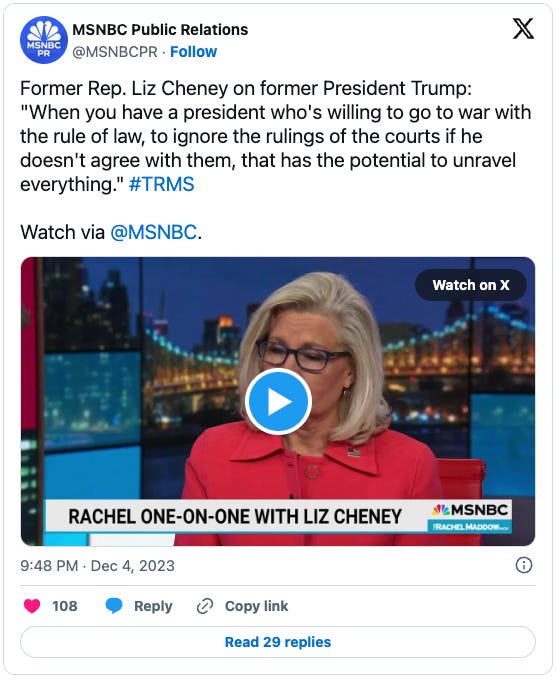Click the Watch on X button
The image size is (557, 680).
coord(471,285)
